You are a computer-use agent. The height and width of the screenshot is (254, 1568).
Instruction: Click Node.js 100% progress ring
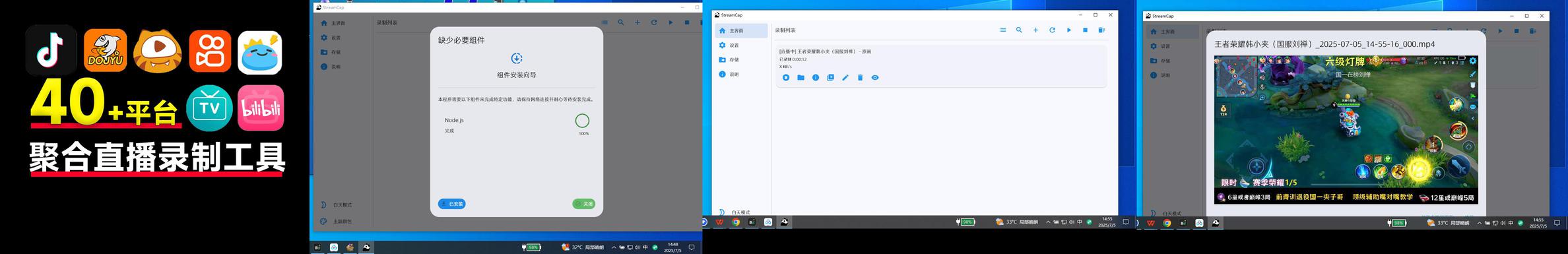[582, 121]
